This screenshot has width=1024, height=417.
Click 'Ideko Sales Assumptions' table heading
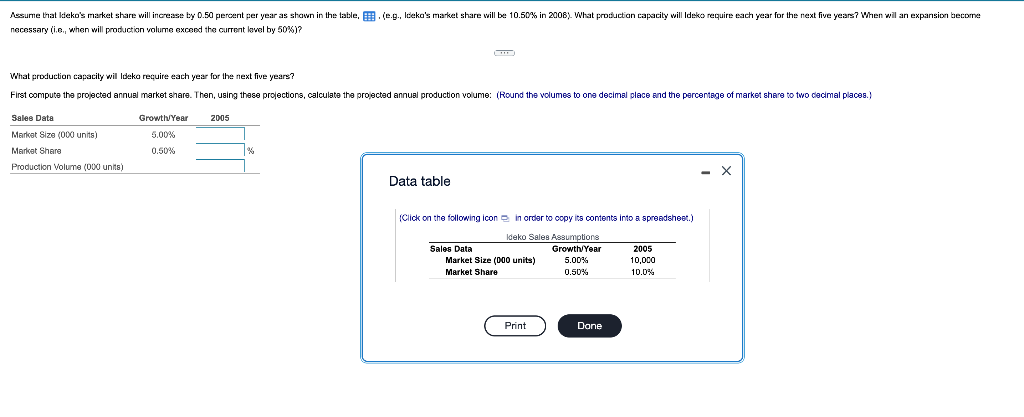coord(552,238)
